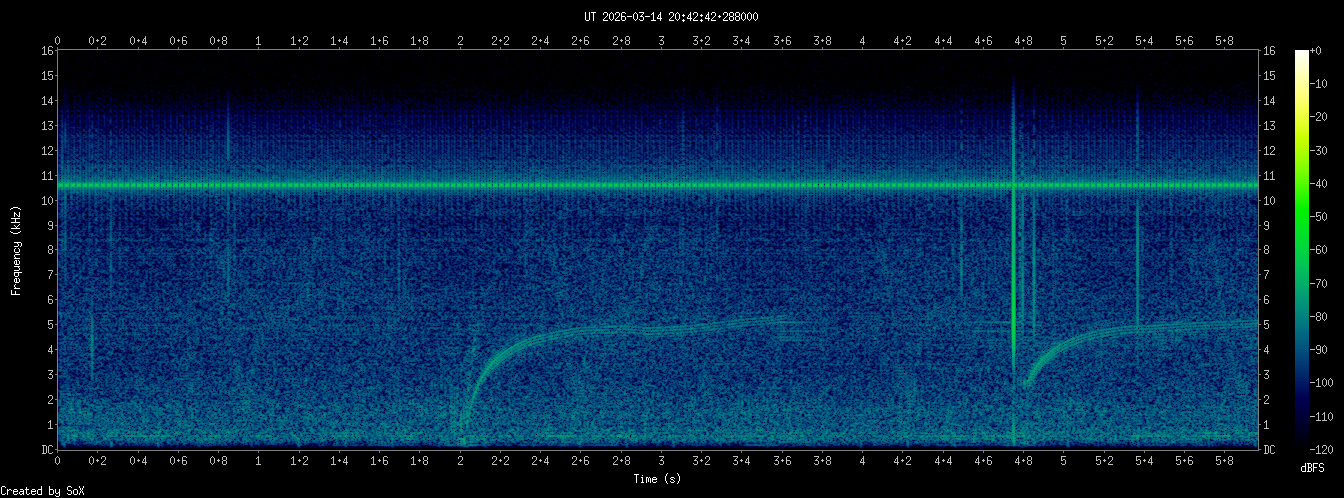This screenshot has width=1344, height=498.
Task: Click the 'DC' label on left axis
Action: coord(47,450)
